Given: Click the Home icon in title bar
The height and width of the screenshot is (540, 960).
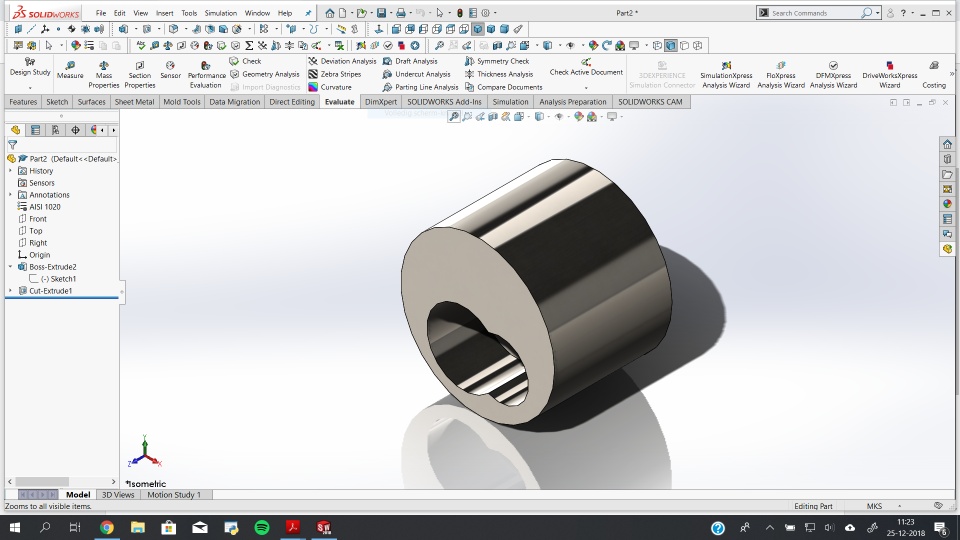Looking at the screenshot, I should click(329, 13).
